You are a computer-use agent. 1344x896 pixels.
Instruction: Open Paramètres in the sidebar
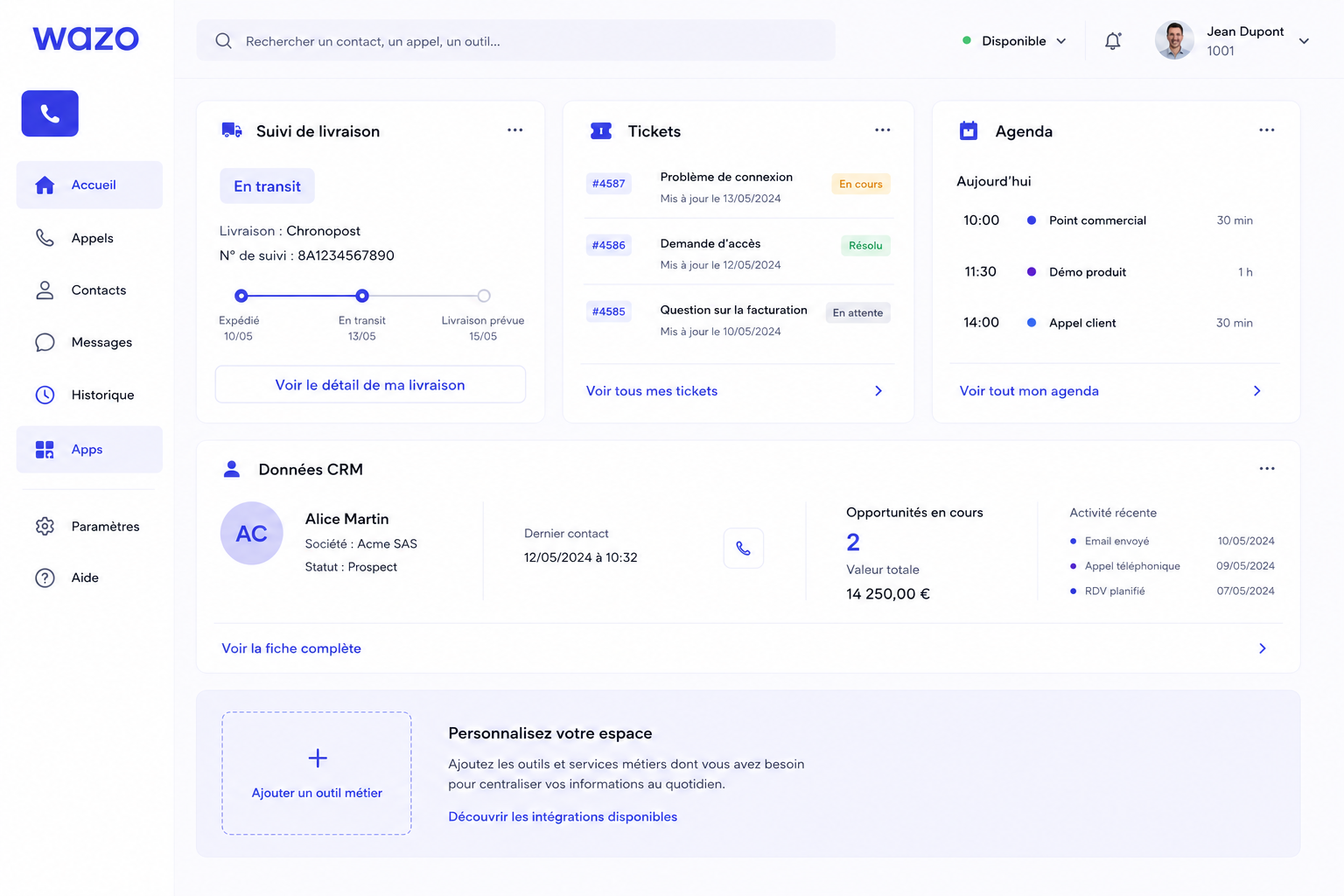point(89,526)
